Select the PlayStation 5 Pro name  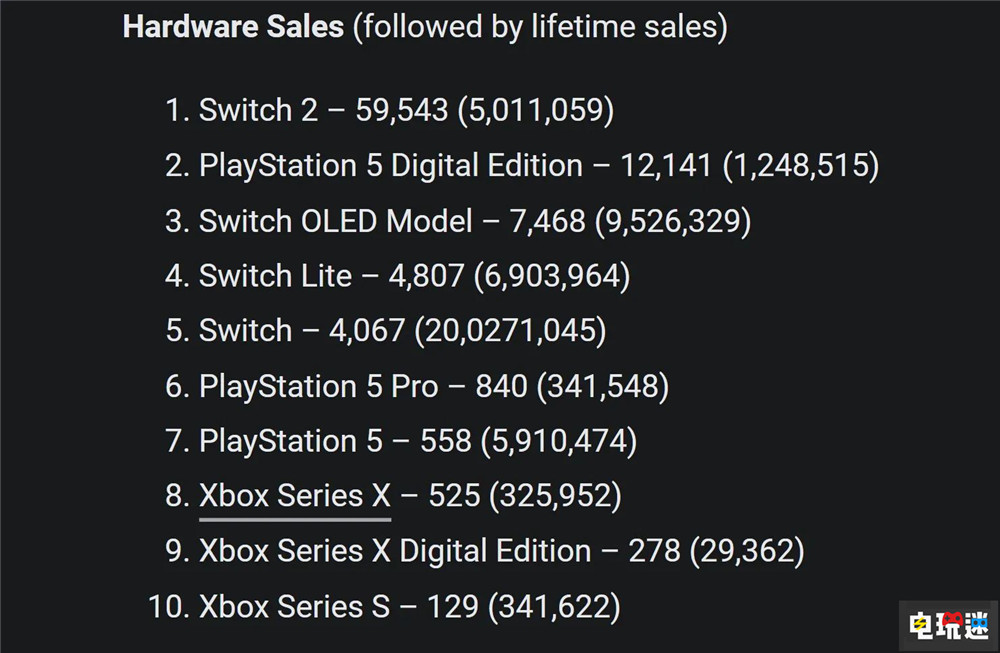[x=318, y=386]
